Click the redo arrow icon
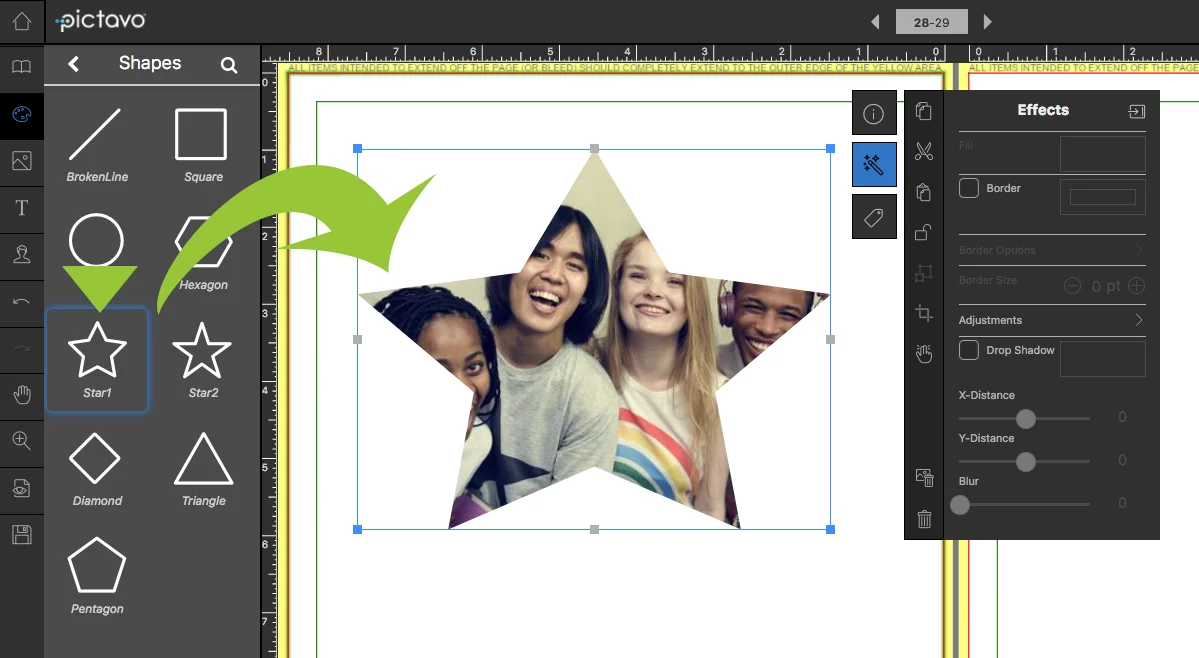This screenshot has width=1199, height=658. (x=21, y=348)
